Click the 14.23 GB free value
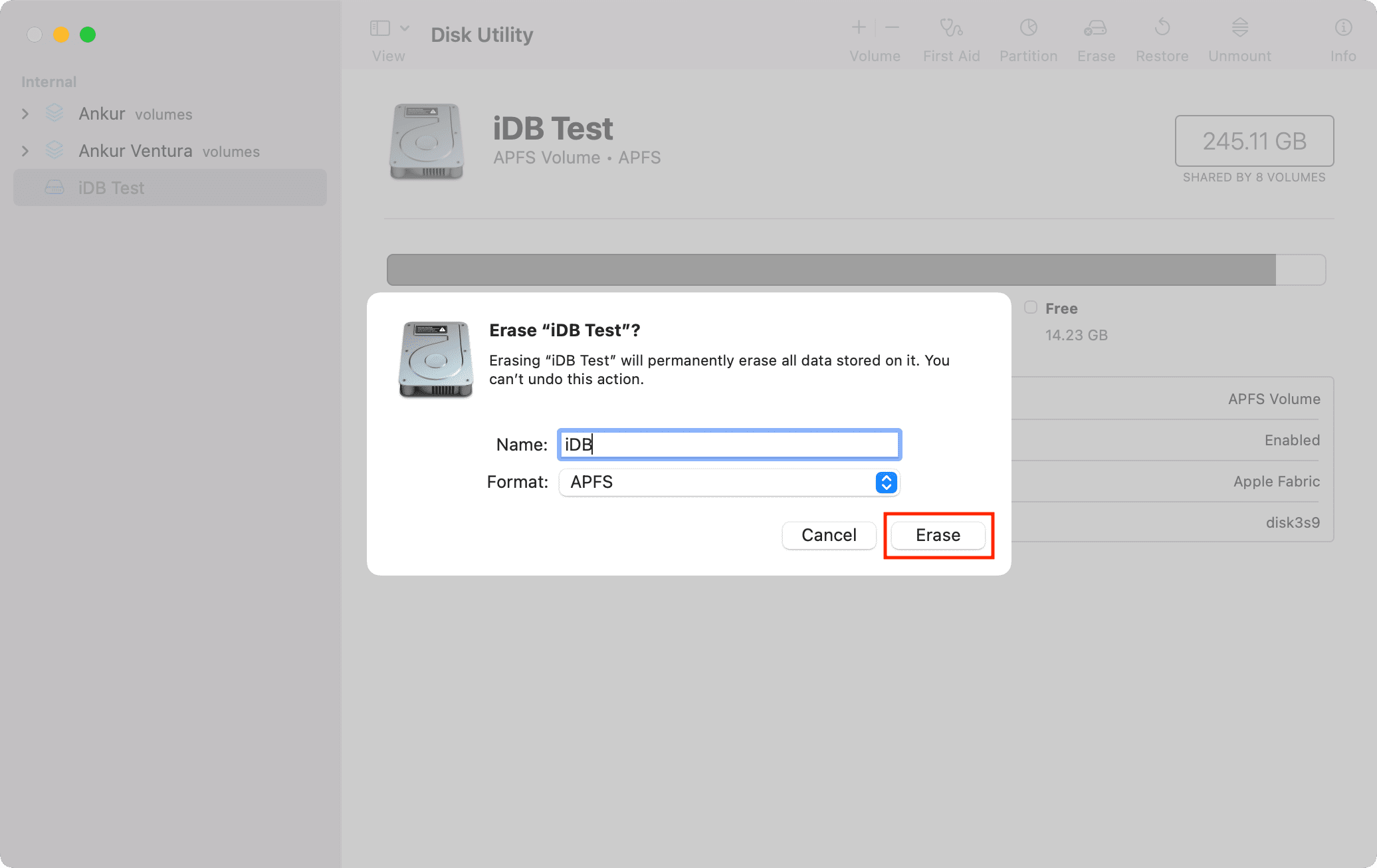Image resolution: width=1377 pixels, height=868 pixels. (x=1076, y=335)
